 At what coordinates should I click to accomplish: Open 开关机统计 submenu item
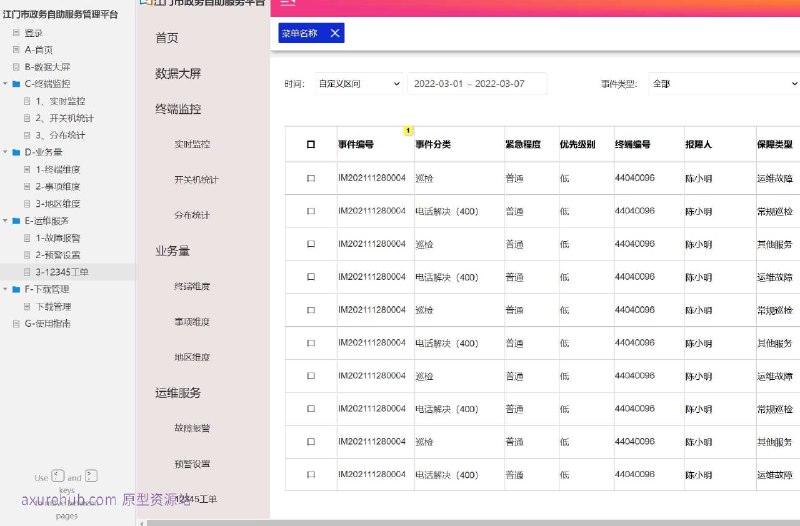click(x=196, y=180)
